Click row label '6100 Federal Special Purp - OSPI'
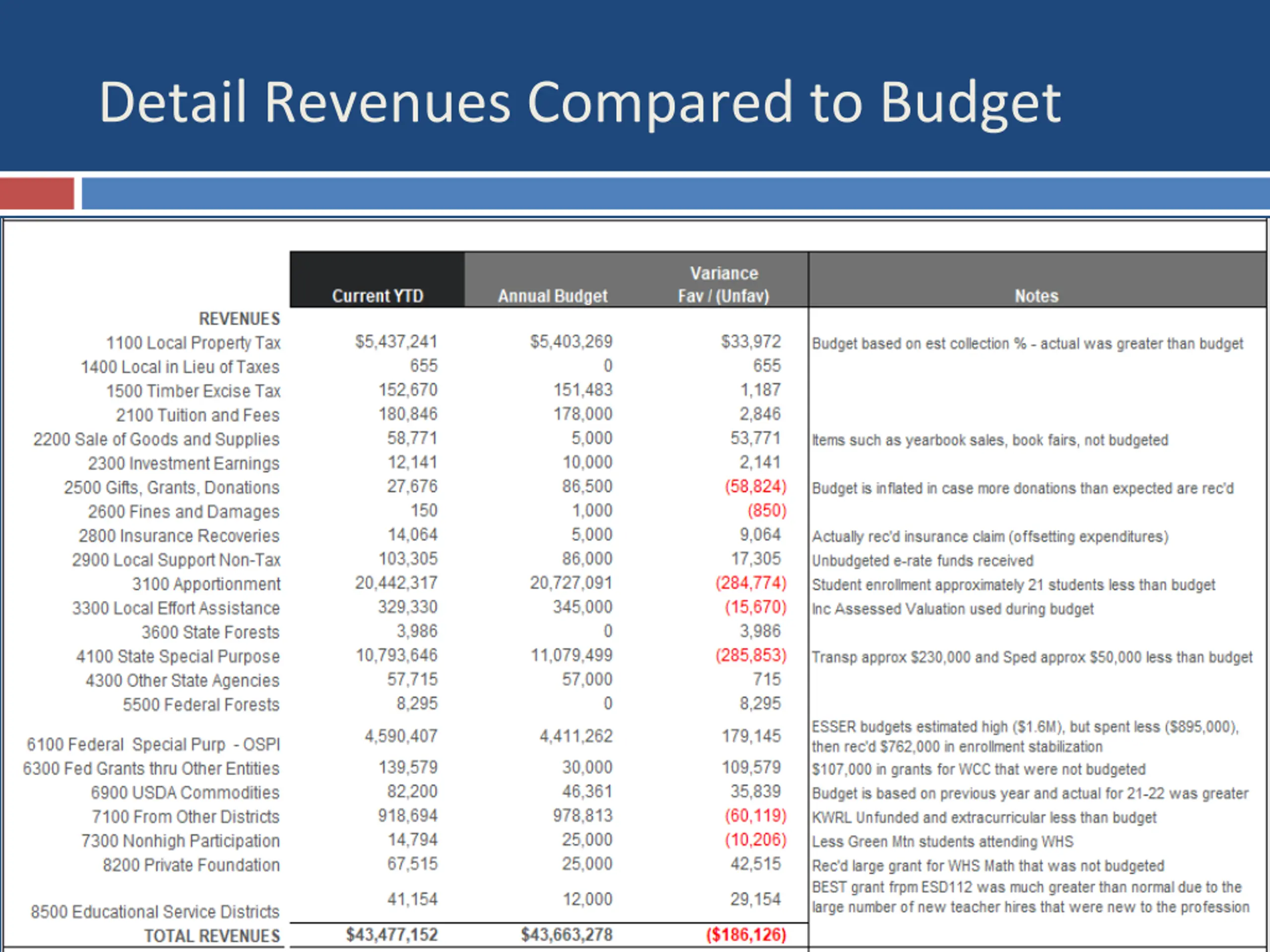The height and width of the screenshot is (952, 1270). (153, 745)
